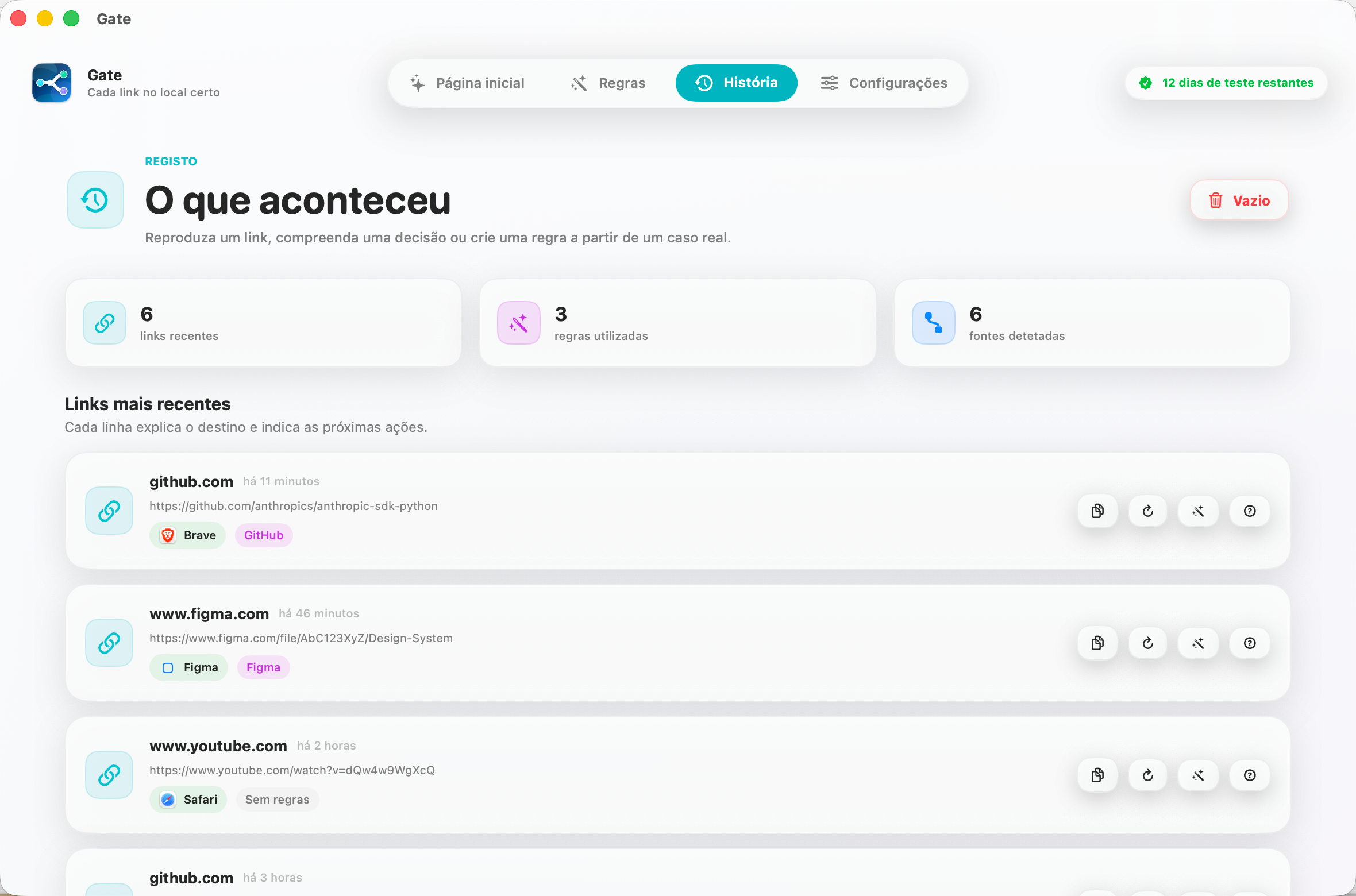Click the Cada link no local certo tagline
1356x896 pixels.
pos(153,92)
